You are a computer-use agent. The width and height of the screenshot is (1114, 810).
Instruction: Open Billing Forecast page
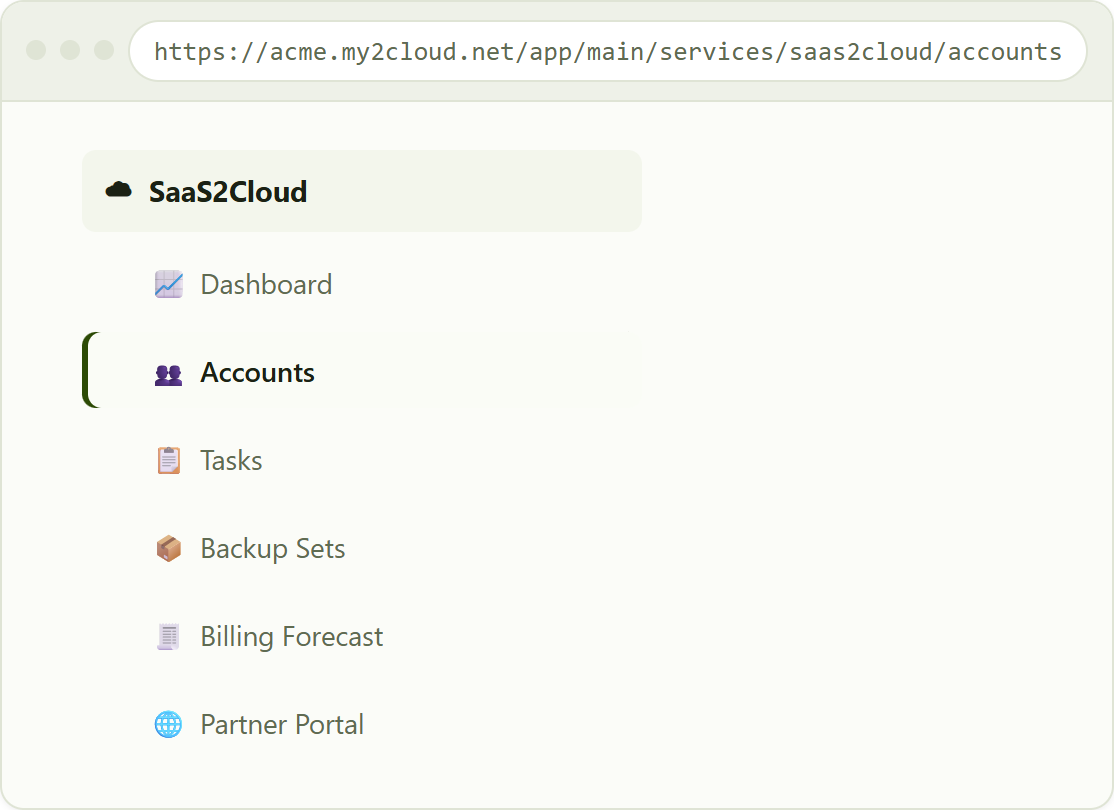point(362,637)
